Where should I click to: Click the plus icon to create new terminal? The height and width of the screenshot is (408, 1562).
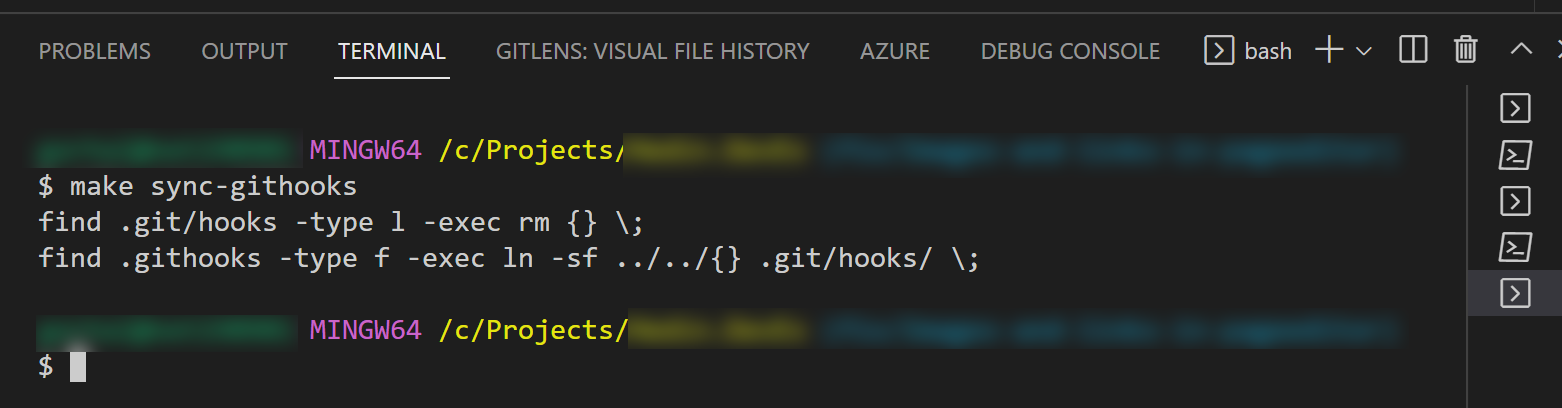pos(1328,50)
